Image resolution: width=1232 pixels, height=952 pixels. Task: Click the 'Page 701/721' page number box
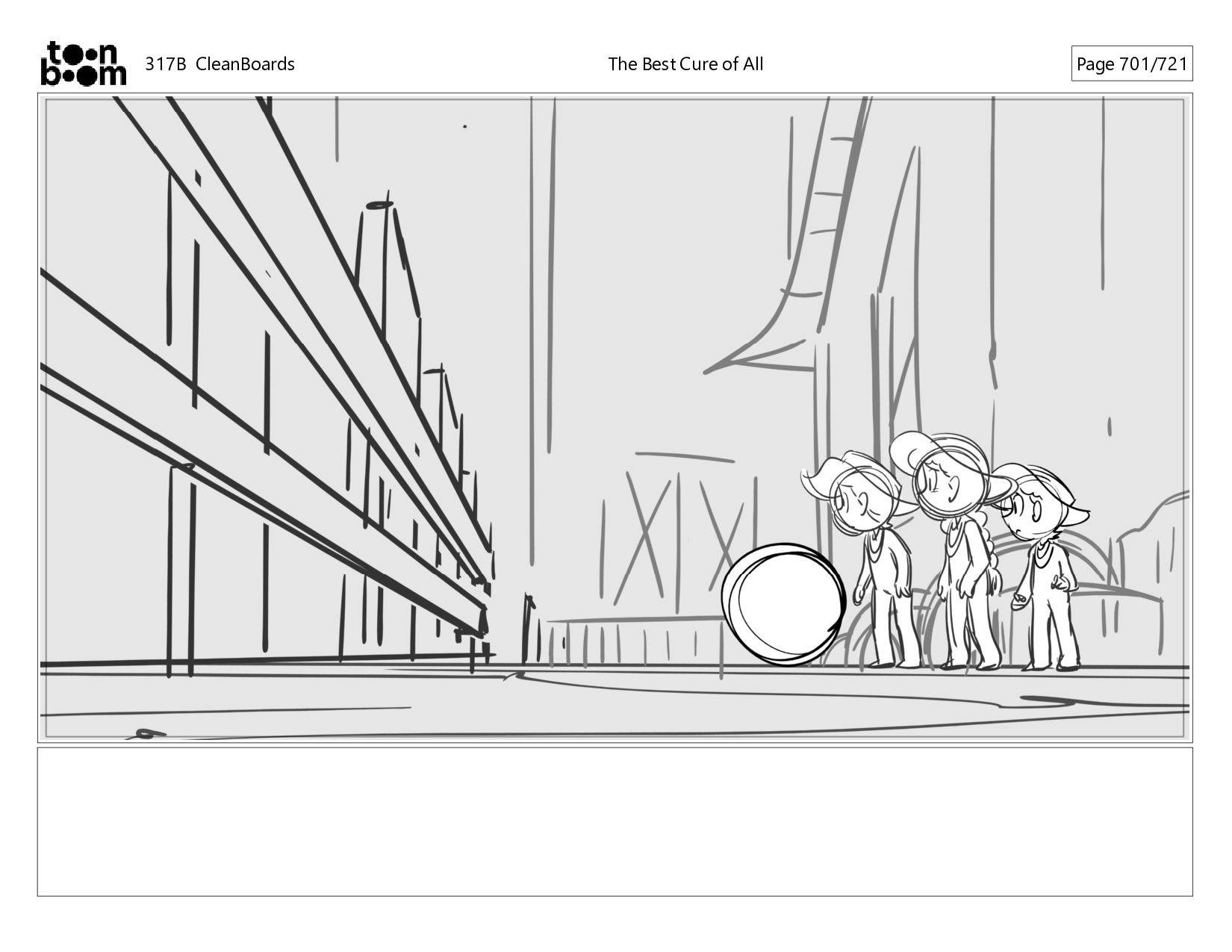(x=1131, y=64)
